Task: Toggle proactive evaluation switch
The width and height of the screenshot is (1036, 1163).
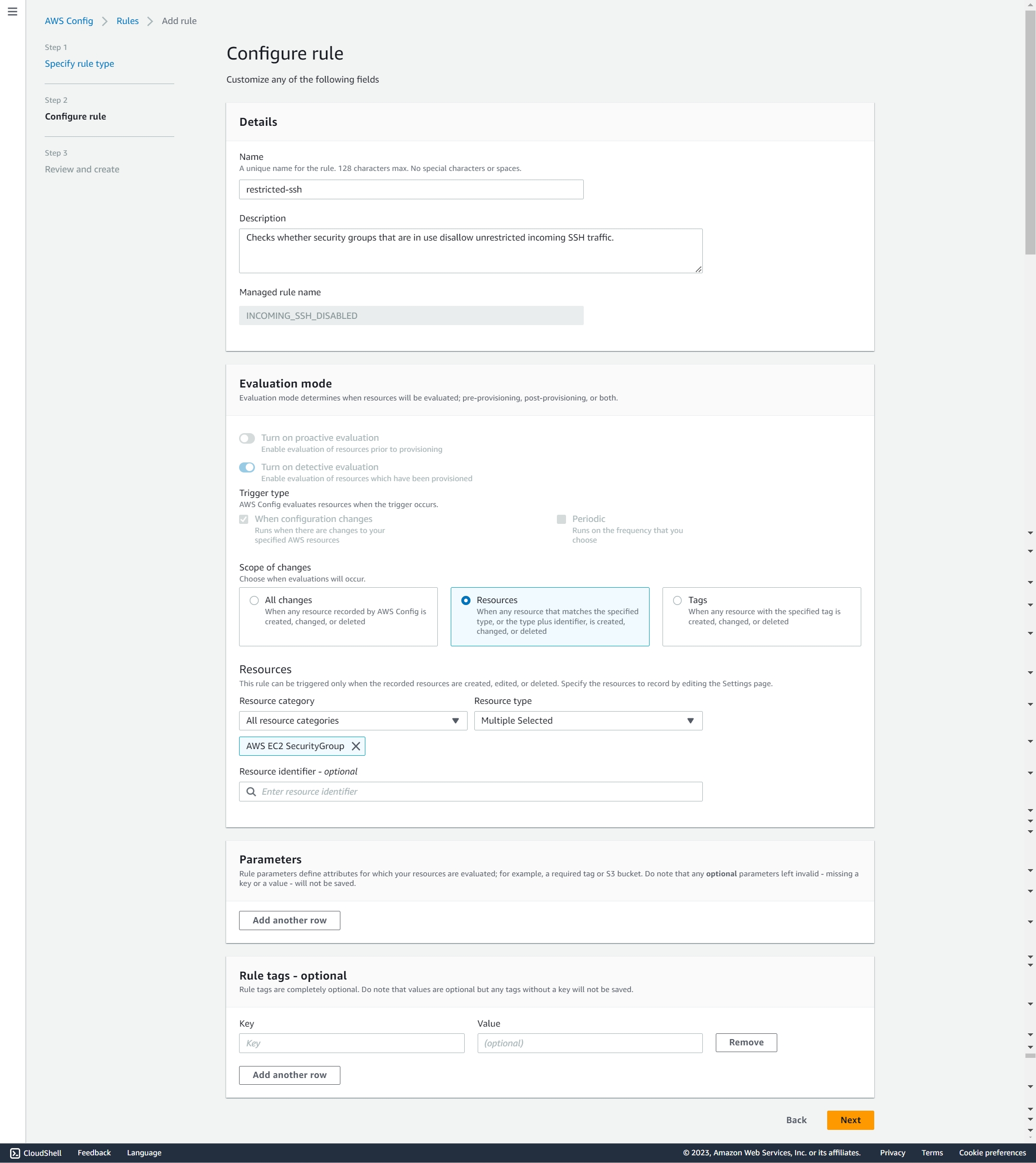Action: pyautogui.click(x=247, y=438)
